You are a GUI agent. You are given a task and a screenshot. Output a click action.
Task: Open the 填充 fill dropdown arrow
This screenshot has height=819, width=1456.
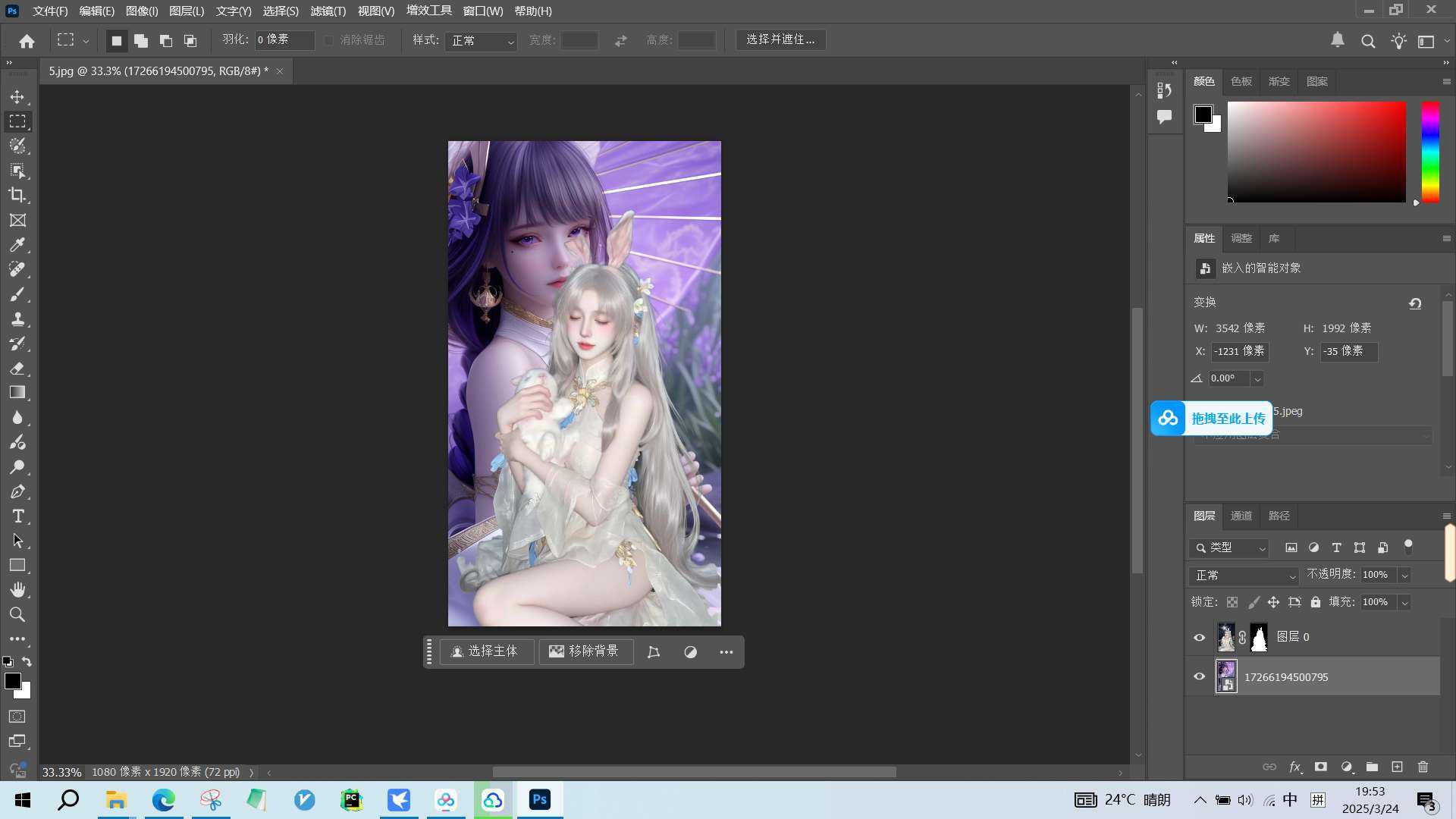[1404, 603]
